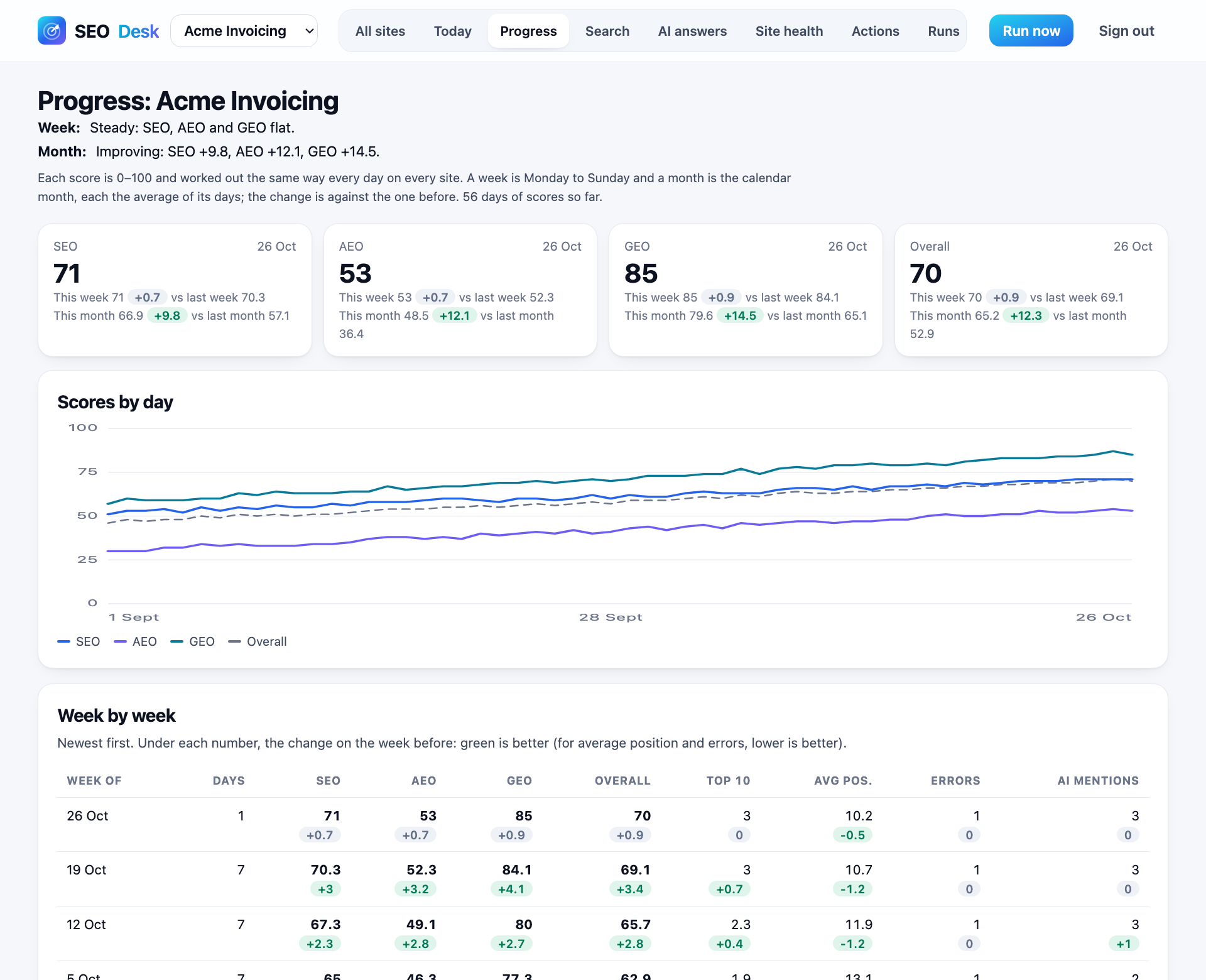1206x980 pixels.
Task: Click the Overall legend entry under chart
Action: [258, 641]
